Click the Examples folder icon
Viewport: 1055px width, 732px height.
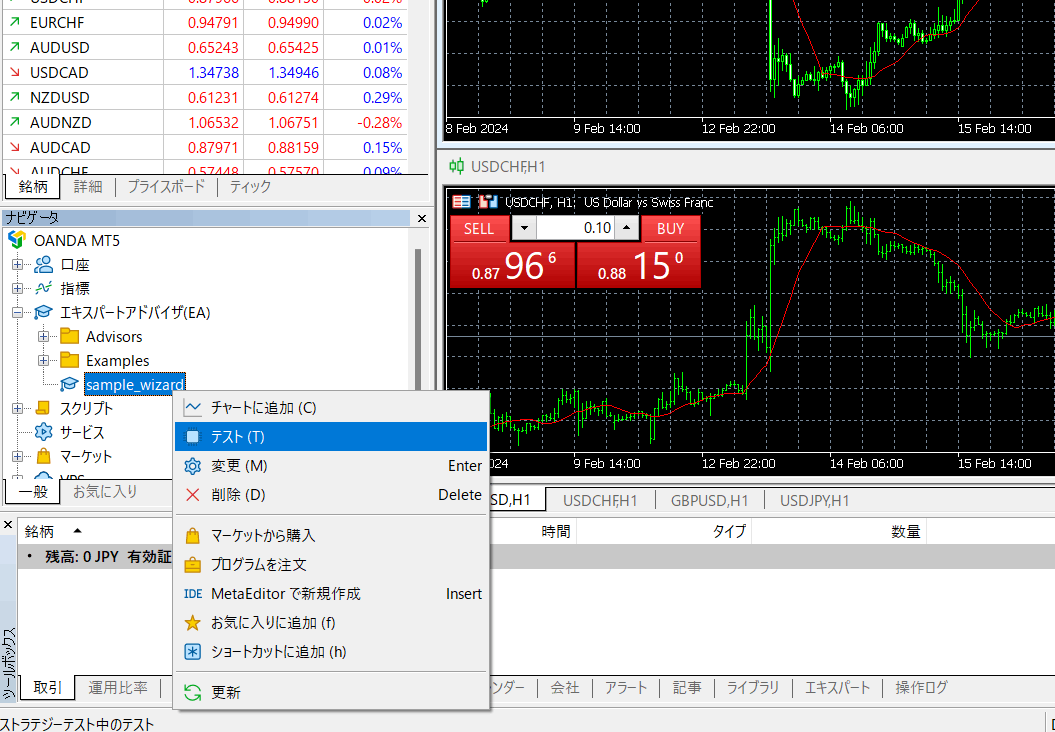point(69,360)
